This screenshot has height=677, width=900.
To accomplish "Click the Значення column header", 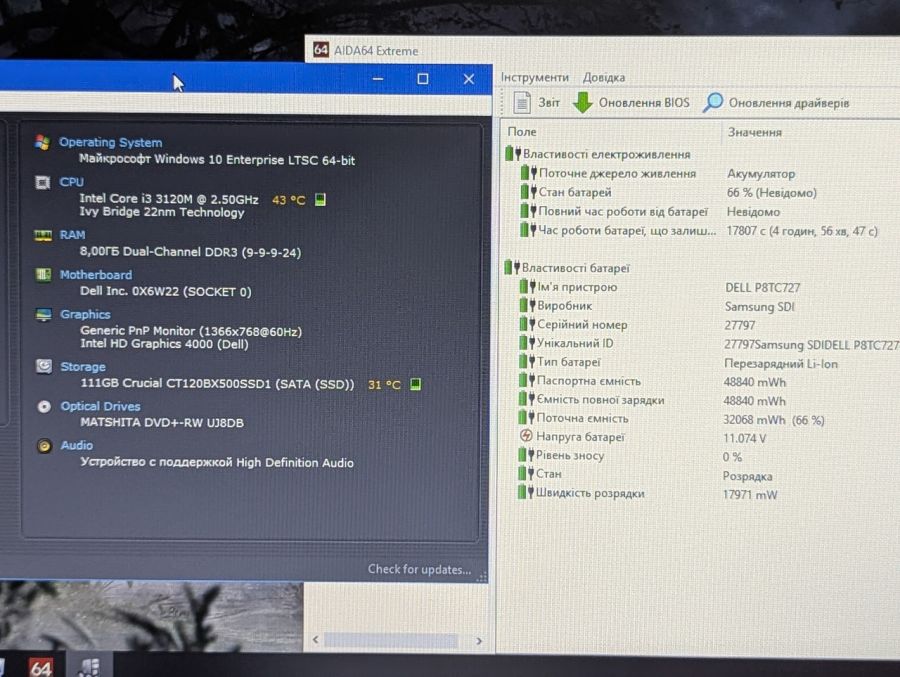I will click(x=755, y=133).
